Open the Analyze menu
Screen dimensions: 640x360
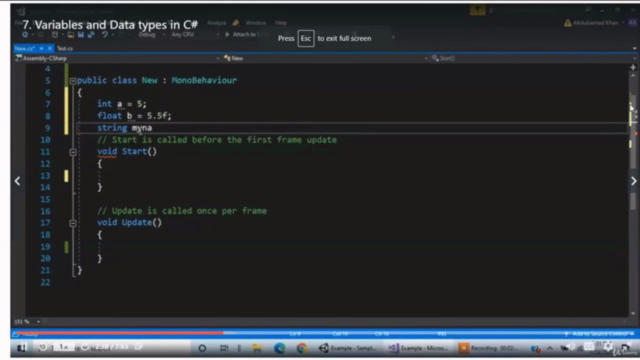pos(217,23)
